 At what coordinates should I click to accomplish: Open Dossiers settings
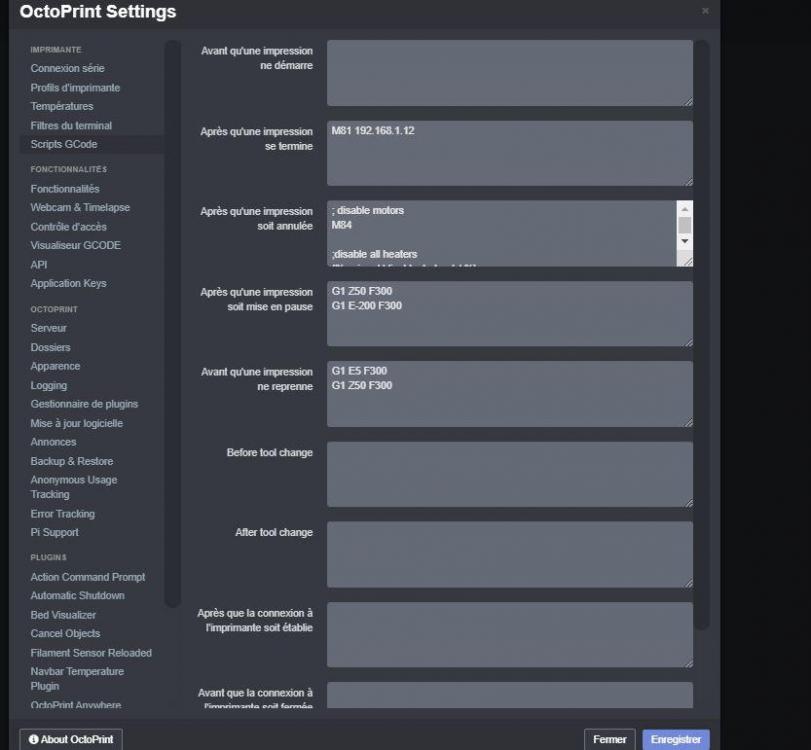(50, 347)
